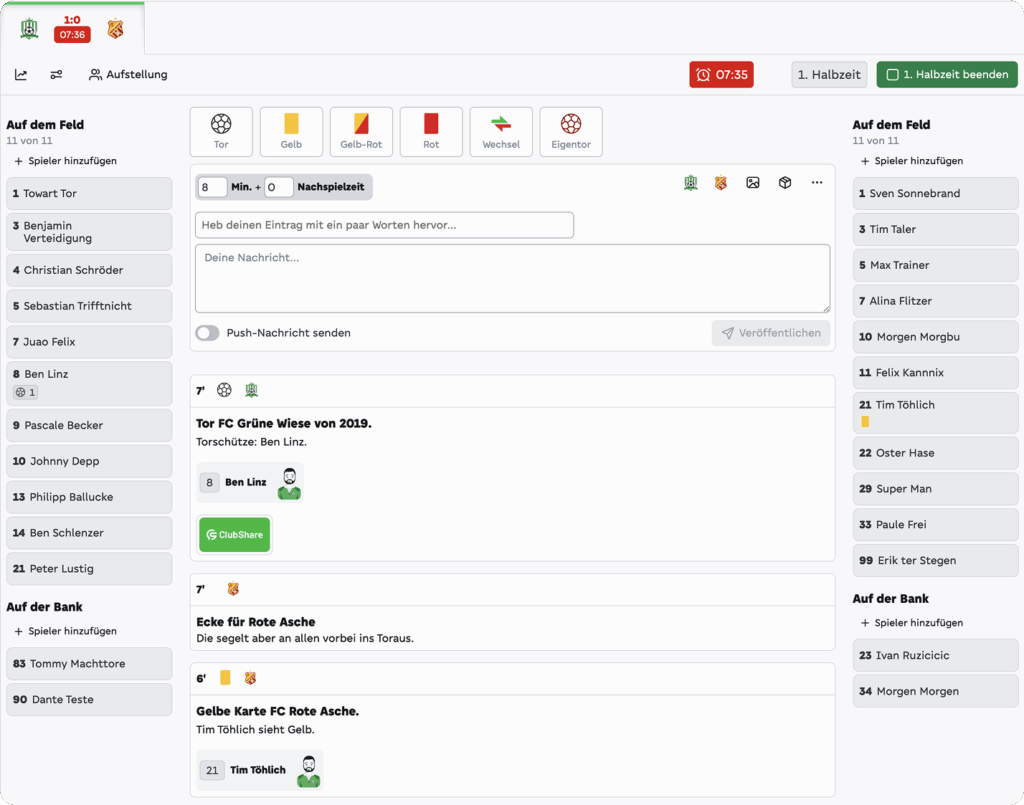Click the headline input field
The width and height of the screenshot is (1024, 805).
(x=384, y=225)
